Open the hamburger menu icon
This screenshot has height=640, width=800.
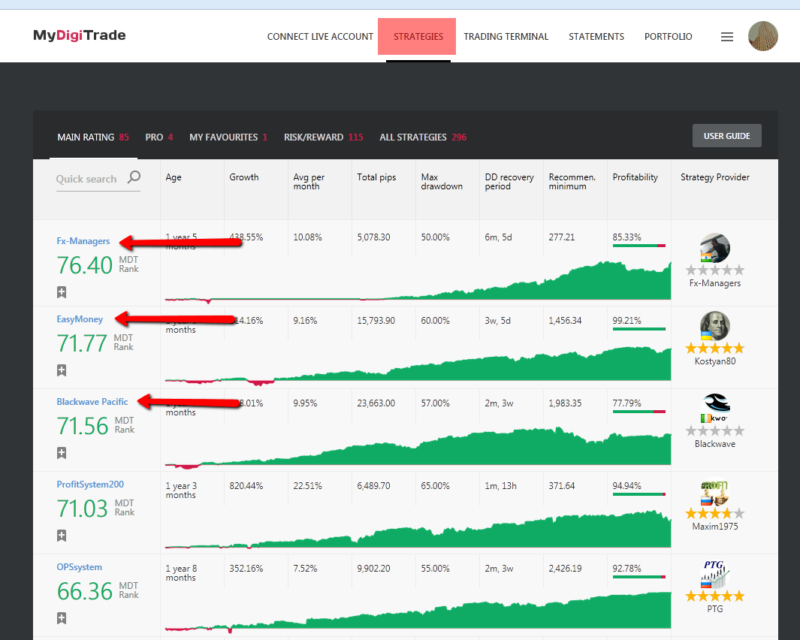tap(727, 37)
